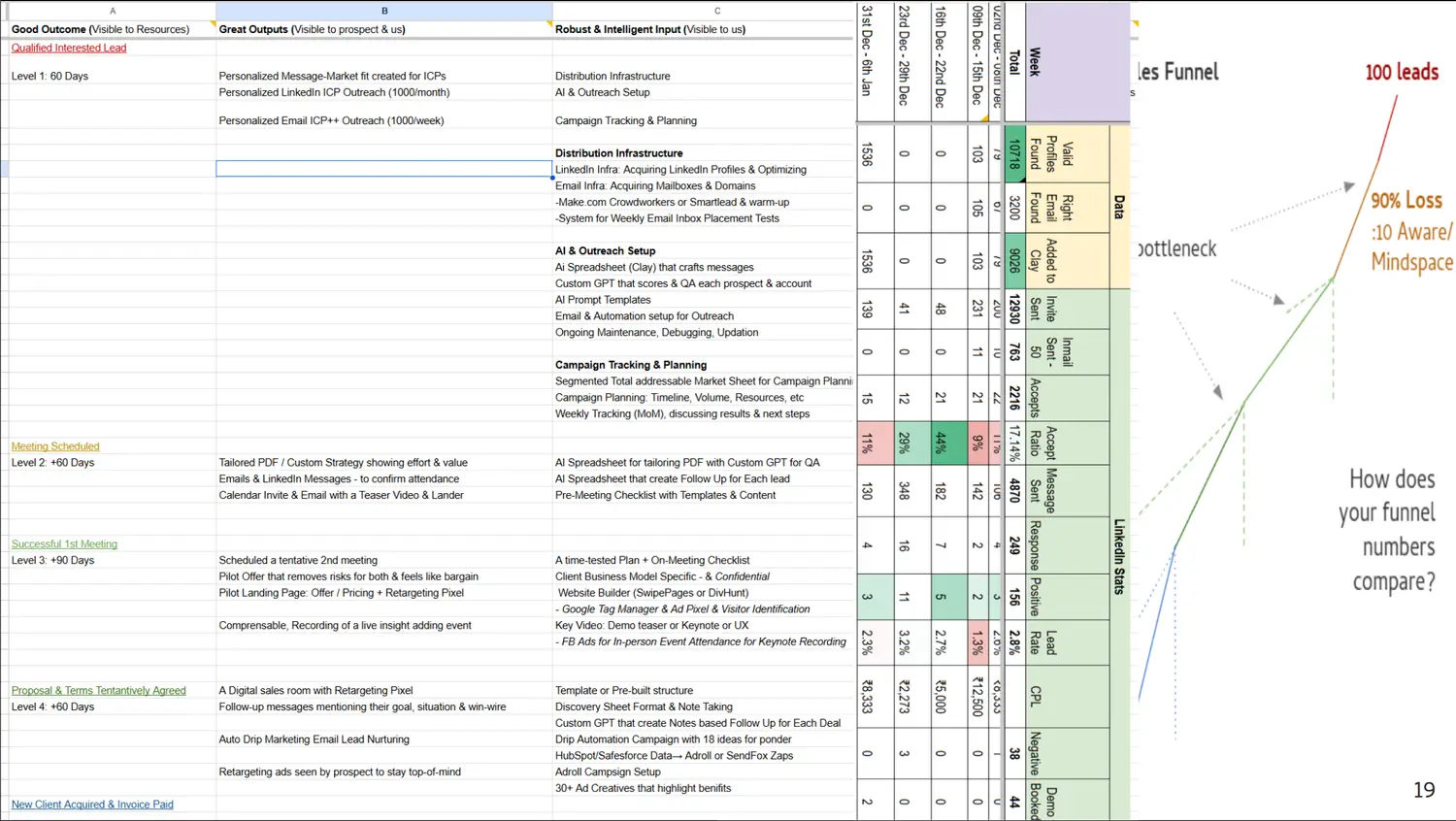Select the column B header
This screenshot has width=1456, height=821.
[x=384, y=11]
